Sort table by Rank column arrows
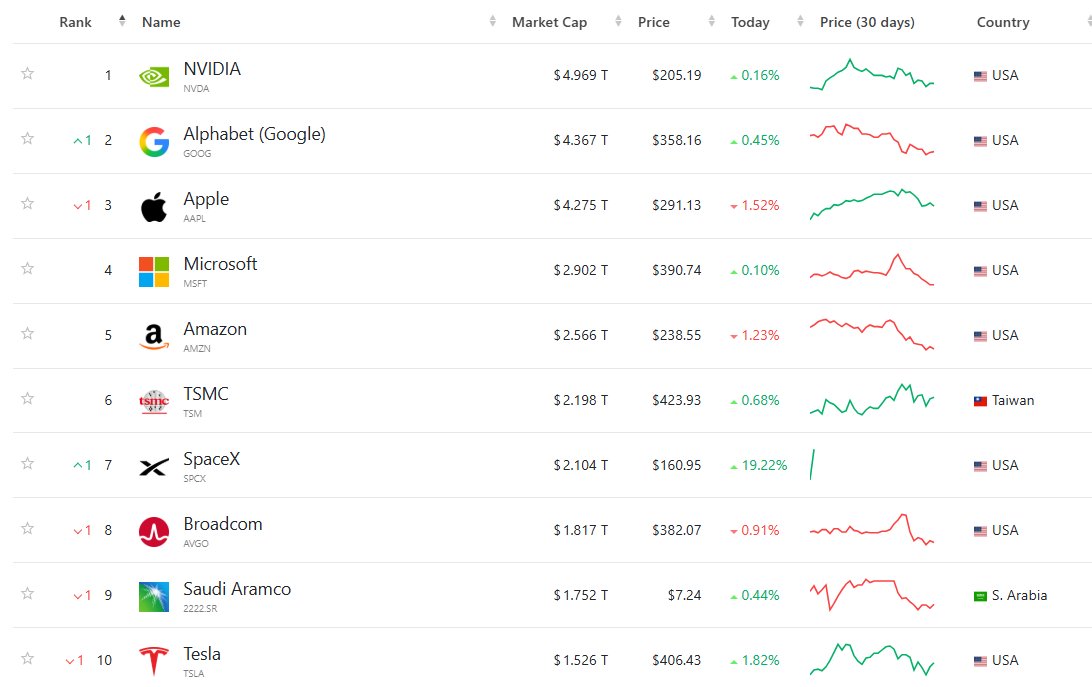 coord(122,21)
